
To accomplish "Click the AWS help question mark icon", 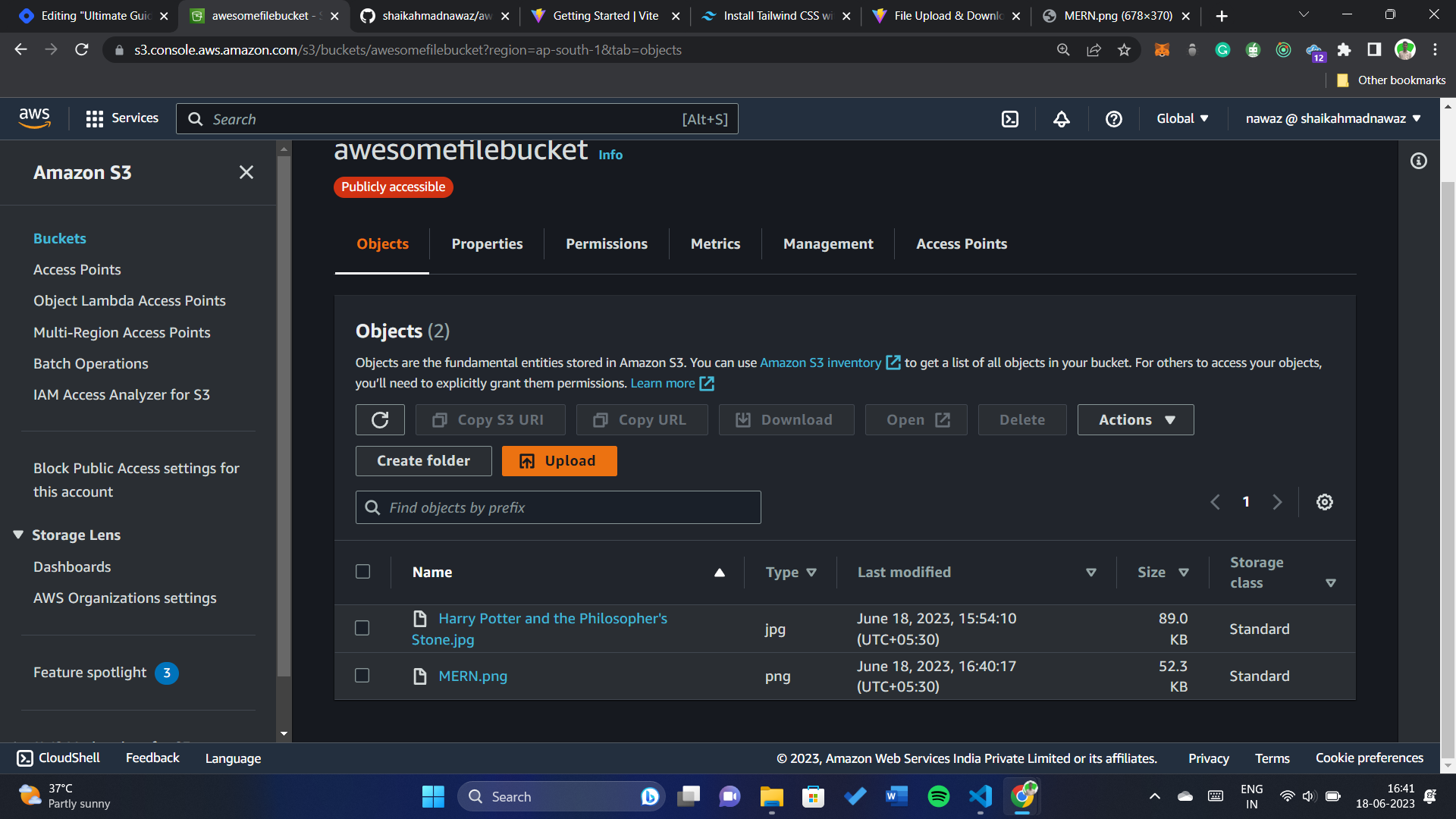I will pyautogui.click(x=1113, y=119).
